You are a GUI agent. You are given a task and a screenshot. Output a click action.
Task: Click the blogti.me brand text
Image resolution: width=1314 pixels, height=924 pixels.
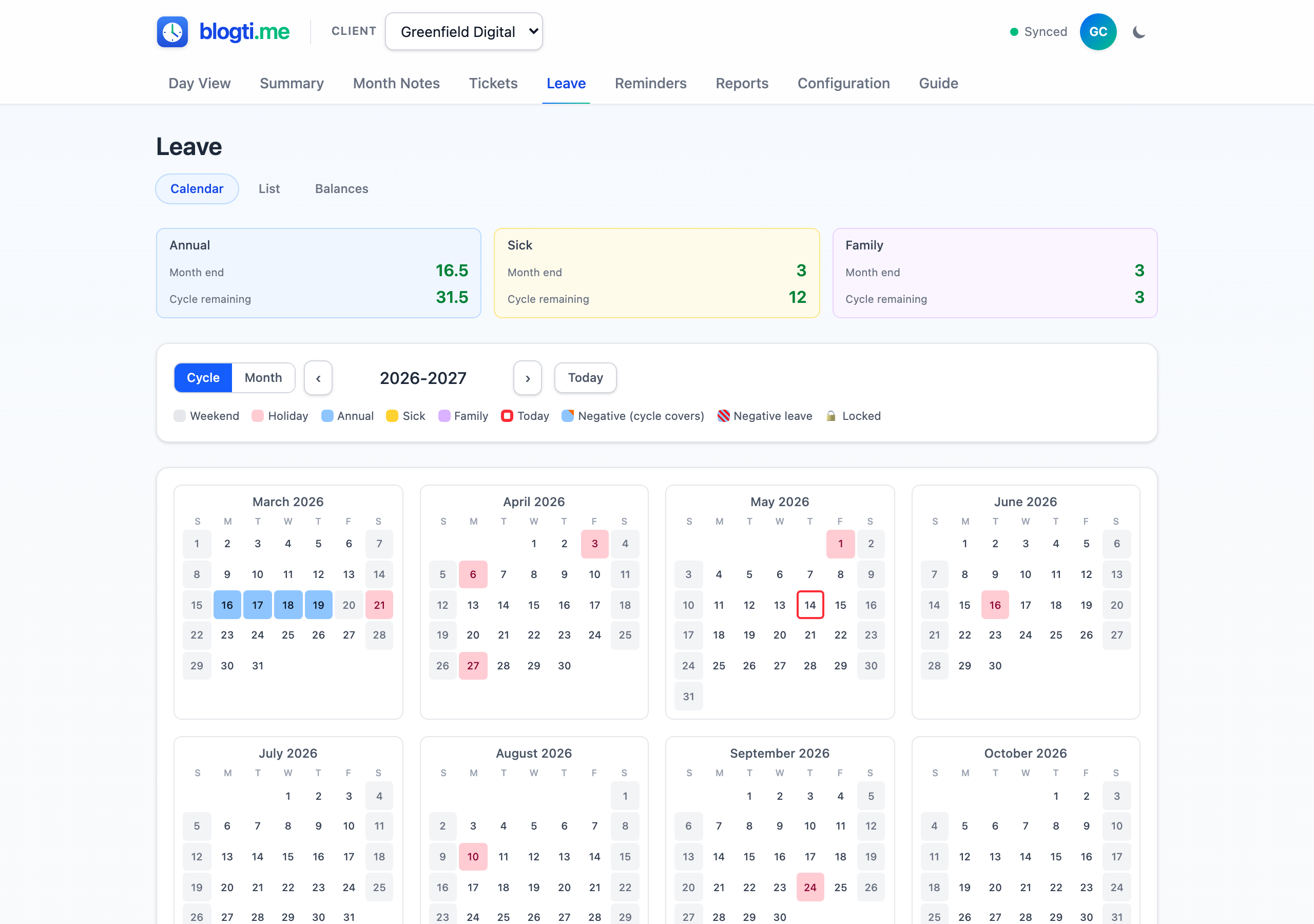click(x=244, y=31)
